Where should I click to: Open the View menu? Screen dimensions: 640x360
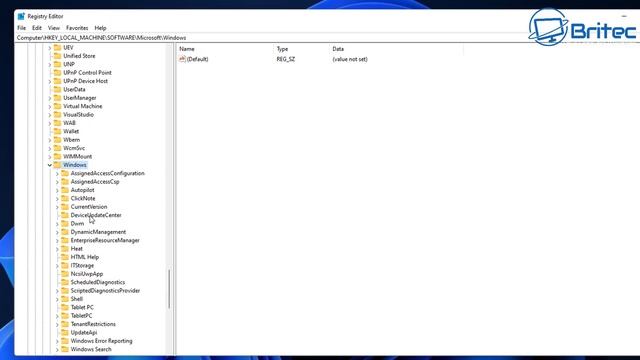(54, 28)
